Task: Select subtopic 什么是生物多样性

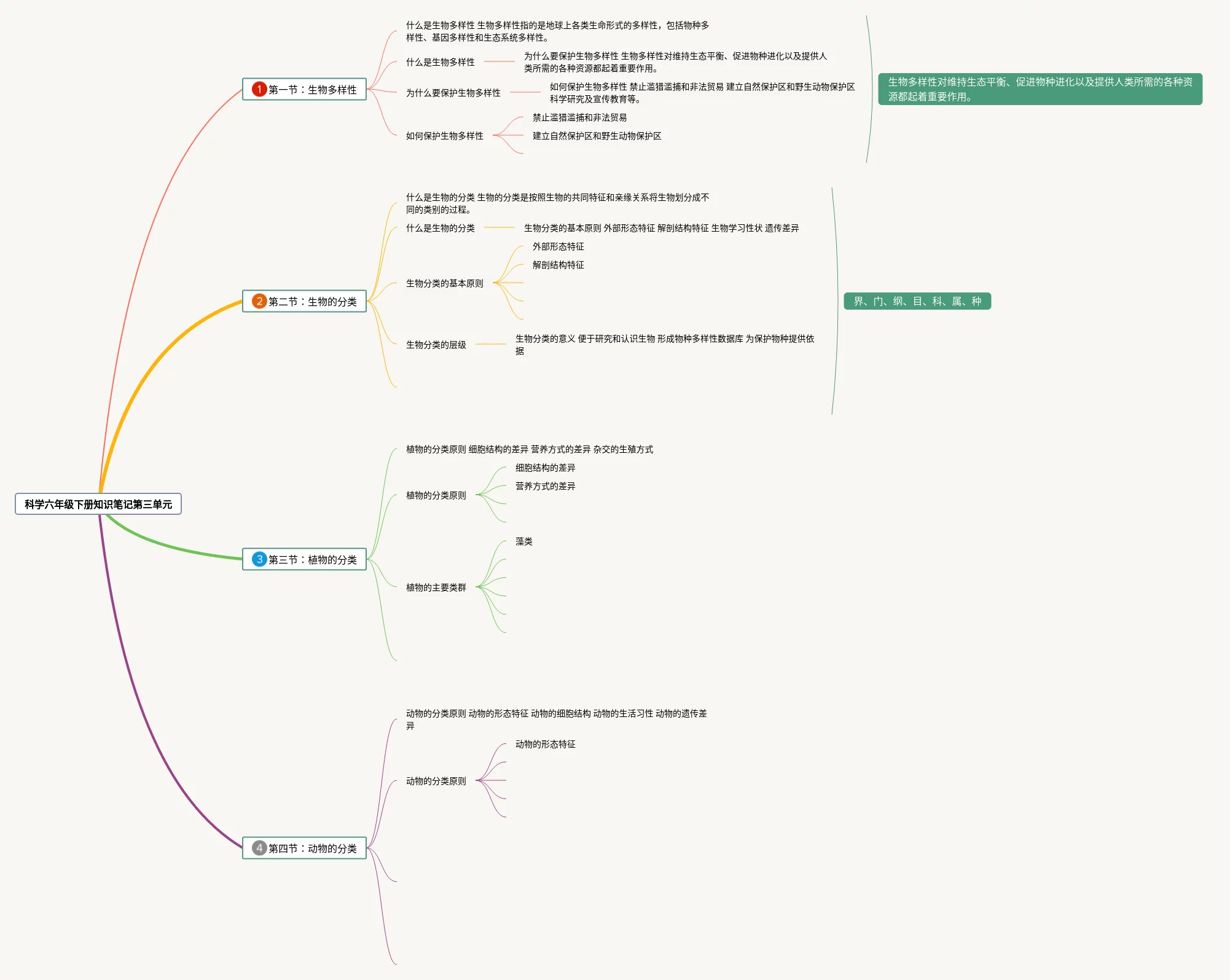Action: coord(440,62)
